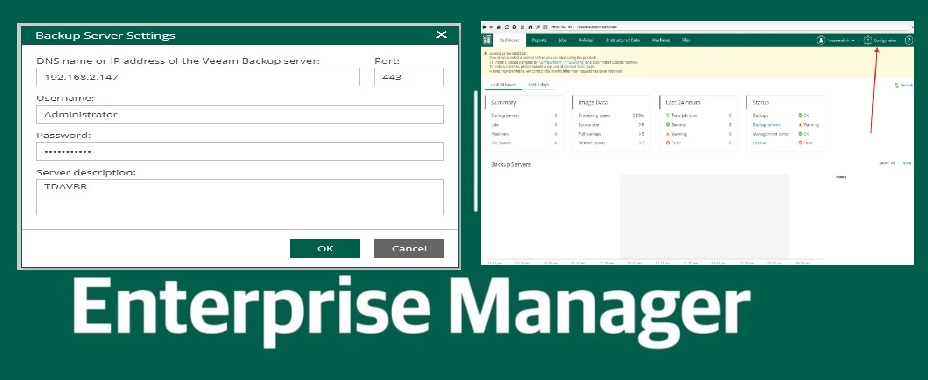Select the Last 7 days tab
The width and height of the screenshot is (928, 380).
click(539, 85)
